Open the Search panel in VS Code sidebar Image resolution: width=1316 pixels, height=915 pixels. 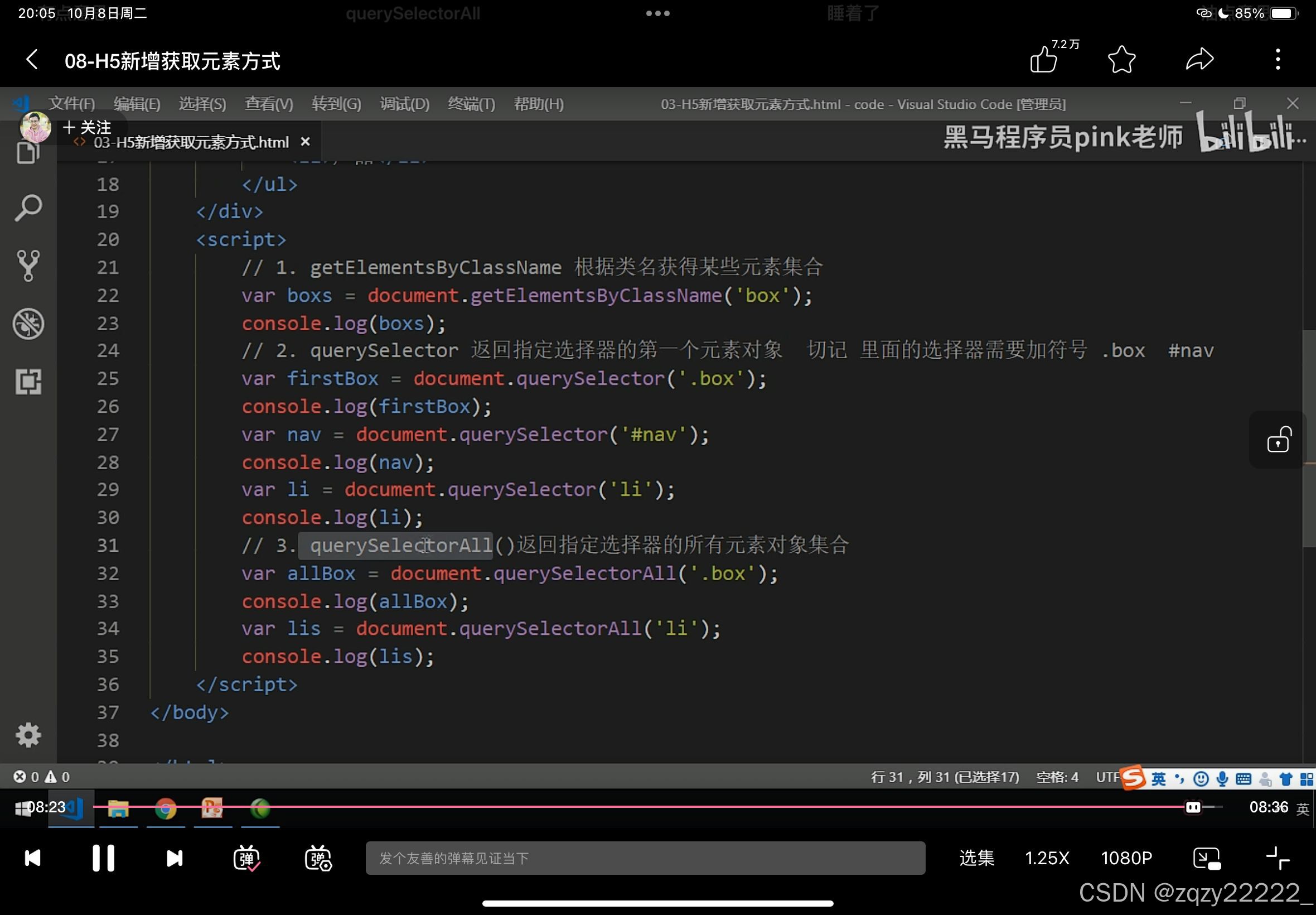point(27,208)
